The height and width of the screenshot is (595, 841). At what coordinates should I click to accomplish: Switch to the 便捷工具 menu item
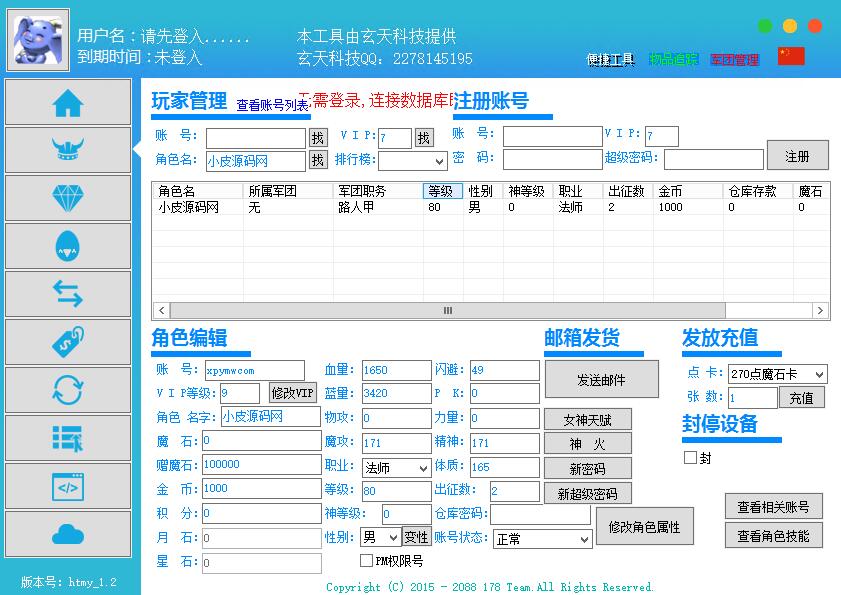pyautogui.click(x=610, y=60)
